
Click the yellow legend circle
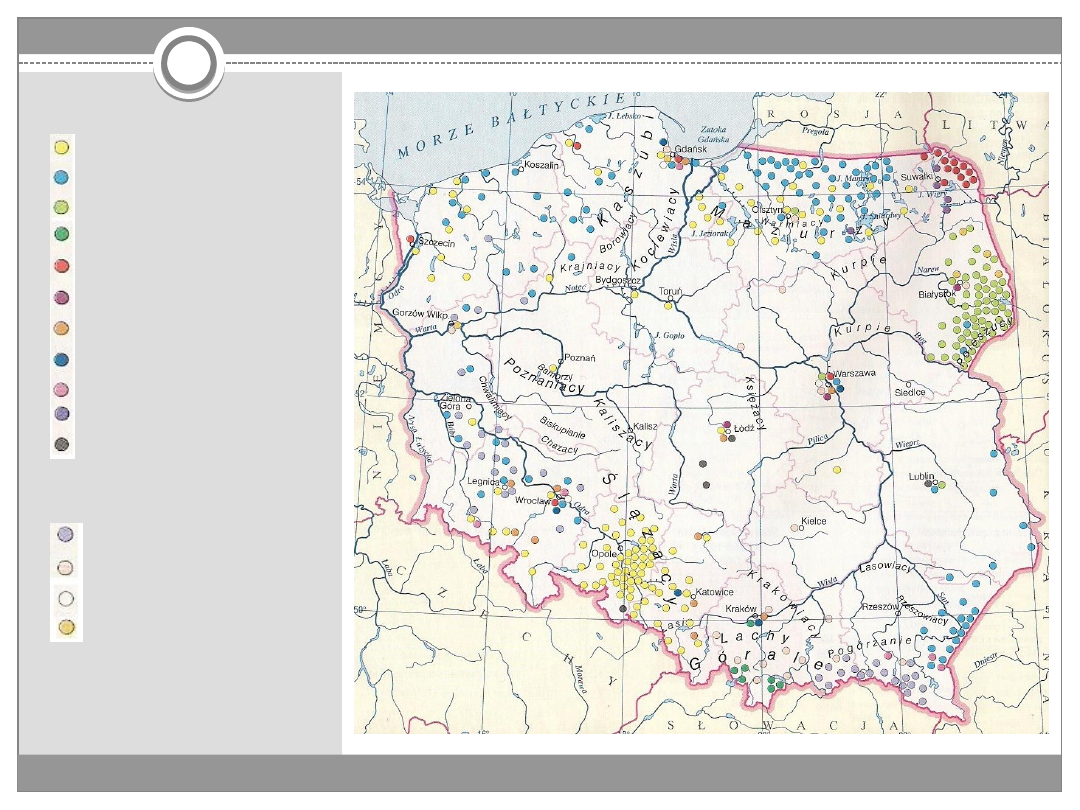(62, 147)
